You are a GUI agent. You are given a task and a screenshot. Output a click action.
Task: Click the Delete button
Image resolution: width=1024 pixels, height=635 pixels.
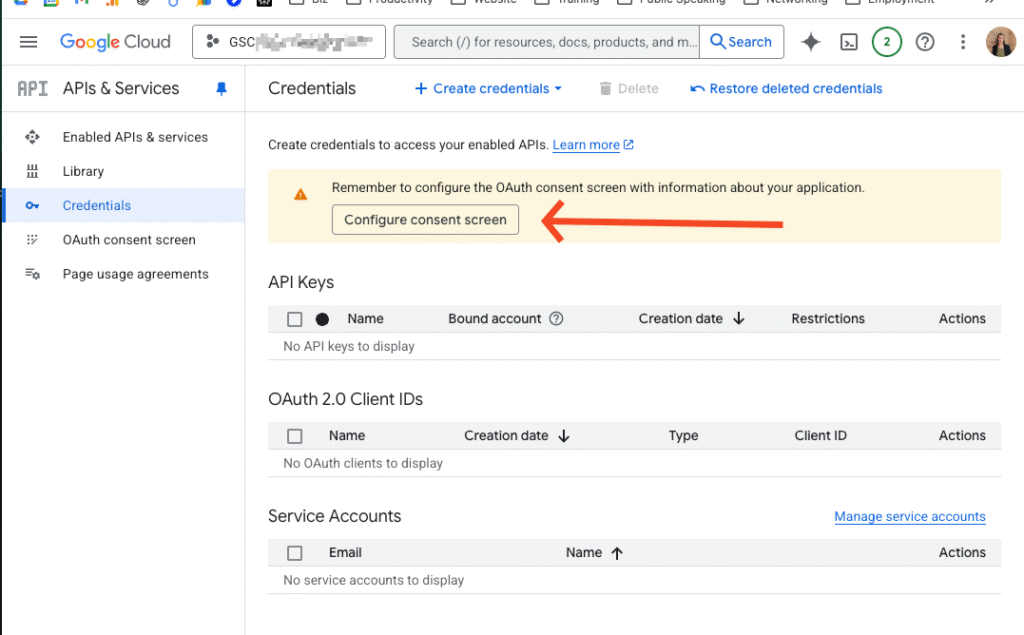click(629, 88)
